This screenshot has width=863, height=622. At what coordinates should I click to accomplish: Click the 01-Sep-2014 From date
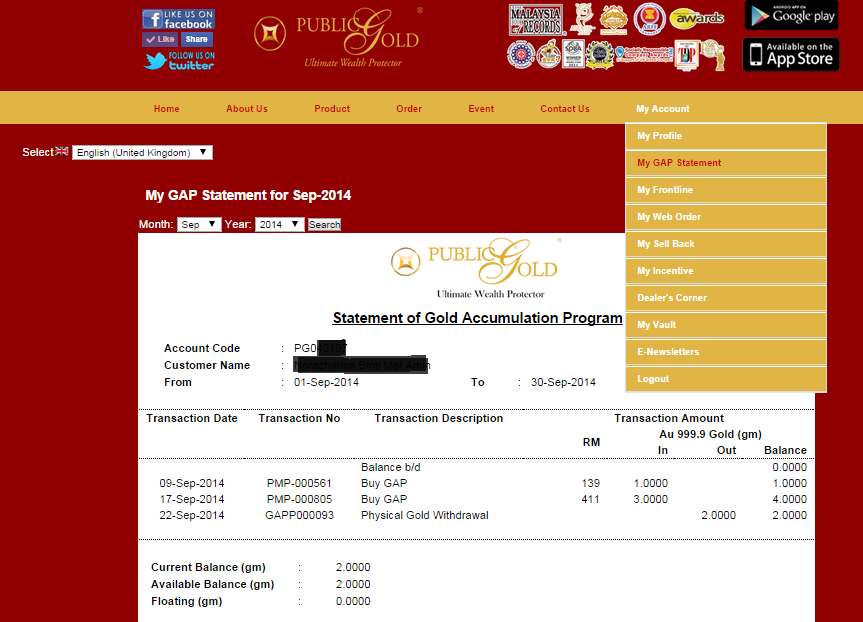coord(326,383)
